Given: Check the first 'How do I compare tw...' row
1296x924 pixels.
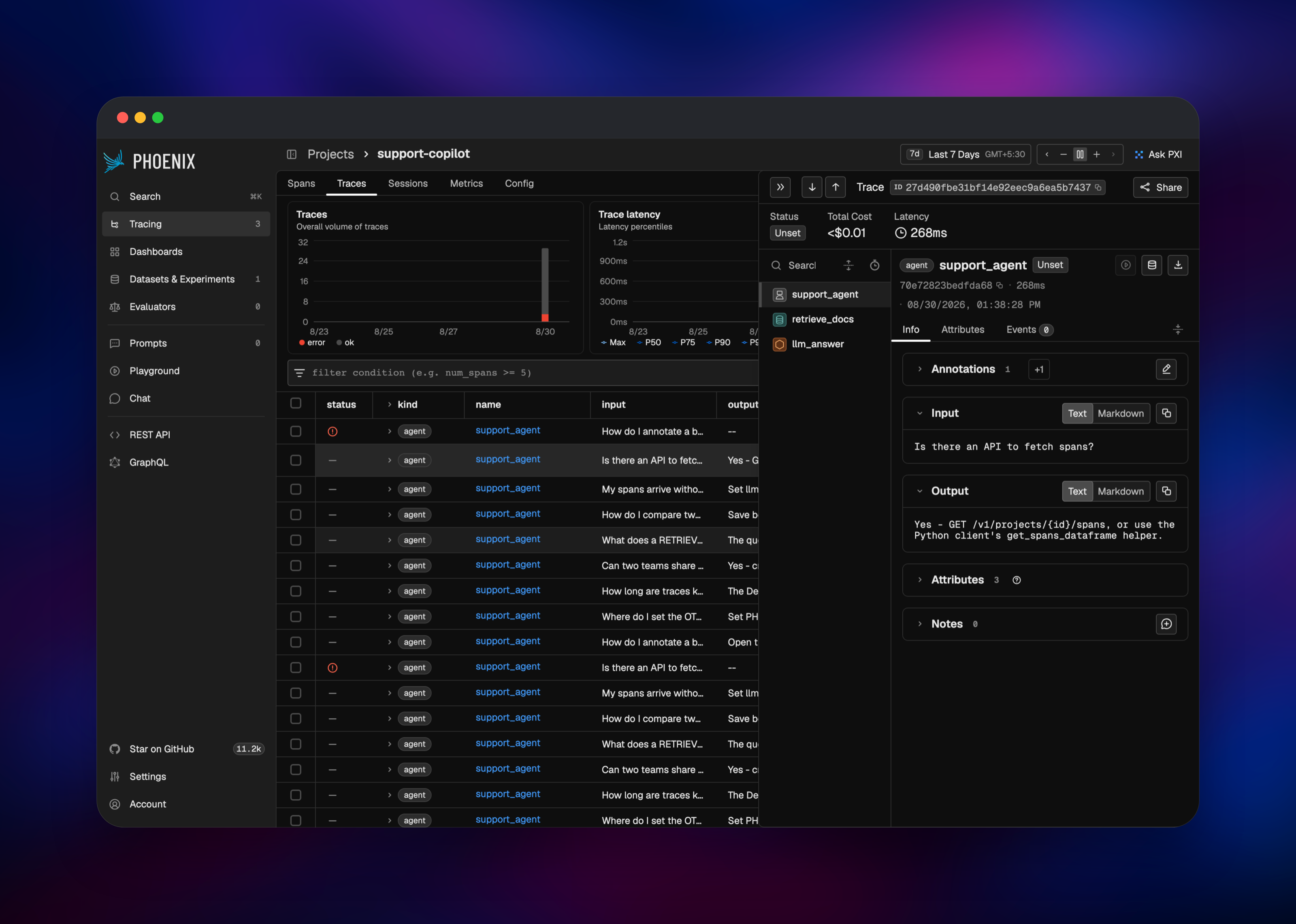Looking at the screenshot, I should [296, 514].
